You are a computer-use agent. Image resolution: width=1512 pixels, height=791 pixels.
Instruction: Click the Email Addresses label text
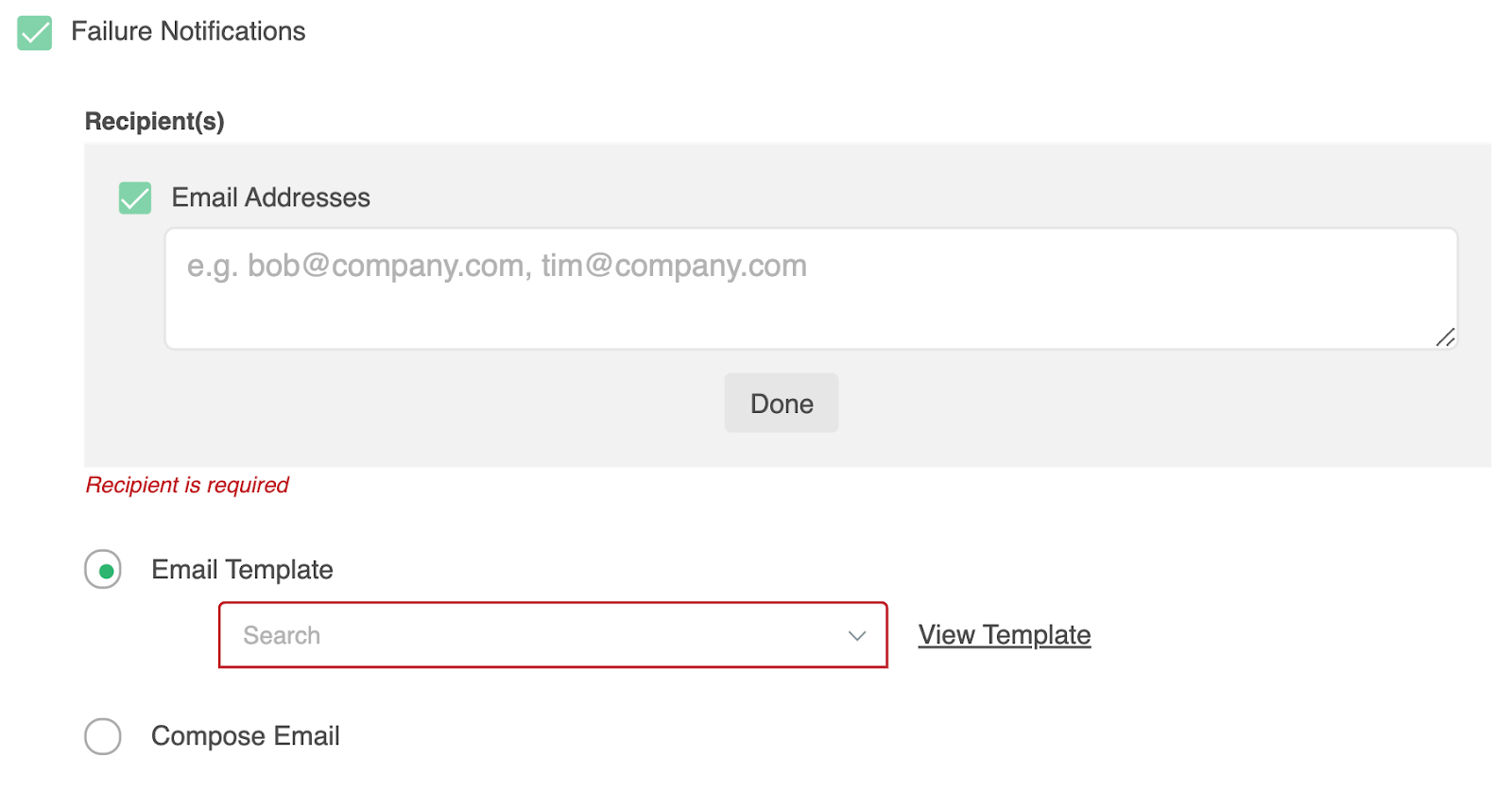(x=270, y=198)
